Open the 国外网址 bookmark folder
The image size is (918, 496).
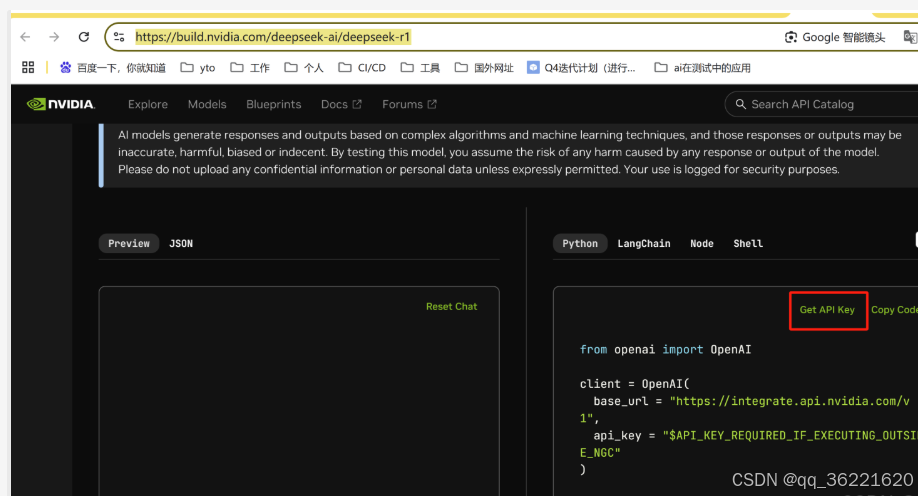pos(484,68)
